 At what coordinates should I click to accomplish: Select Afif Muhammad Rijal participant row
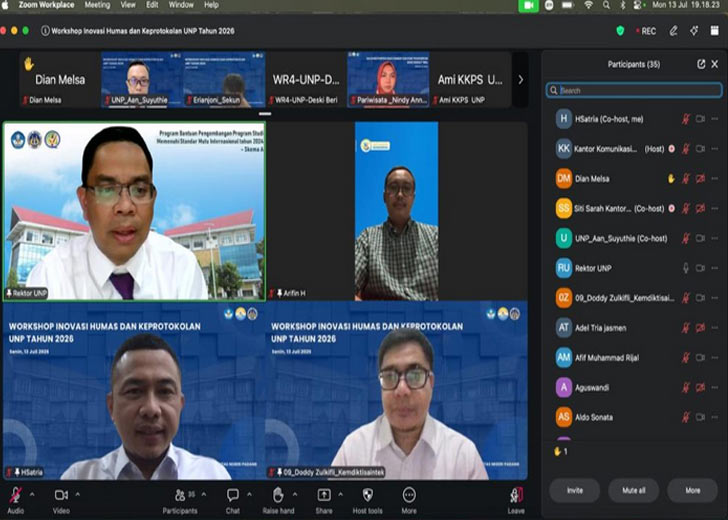click(x=634, y=358)
